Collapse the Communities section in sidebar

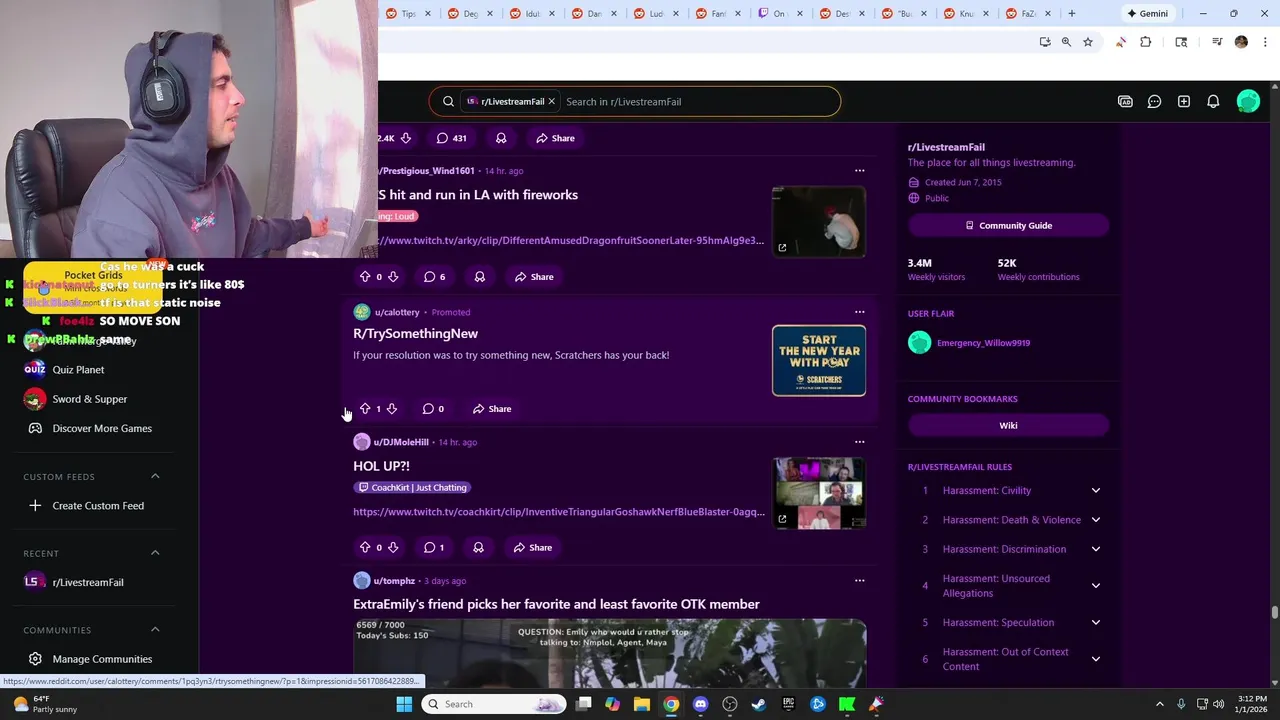pos(155,630)
